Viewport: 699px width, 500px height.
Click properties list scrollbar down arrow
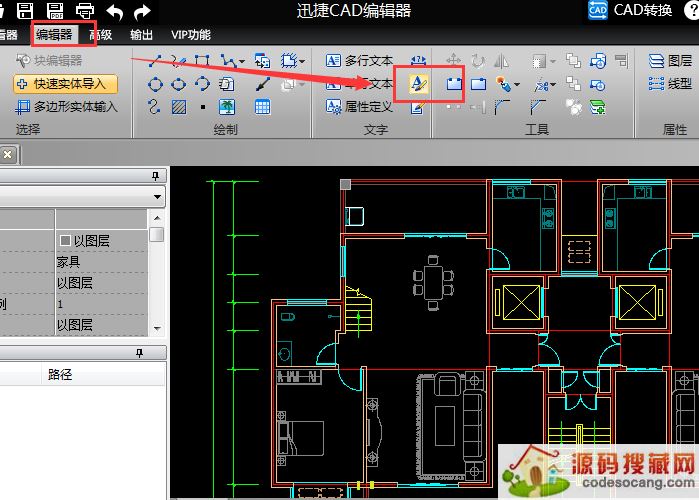[157, 328]
